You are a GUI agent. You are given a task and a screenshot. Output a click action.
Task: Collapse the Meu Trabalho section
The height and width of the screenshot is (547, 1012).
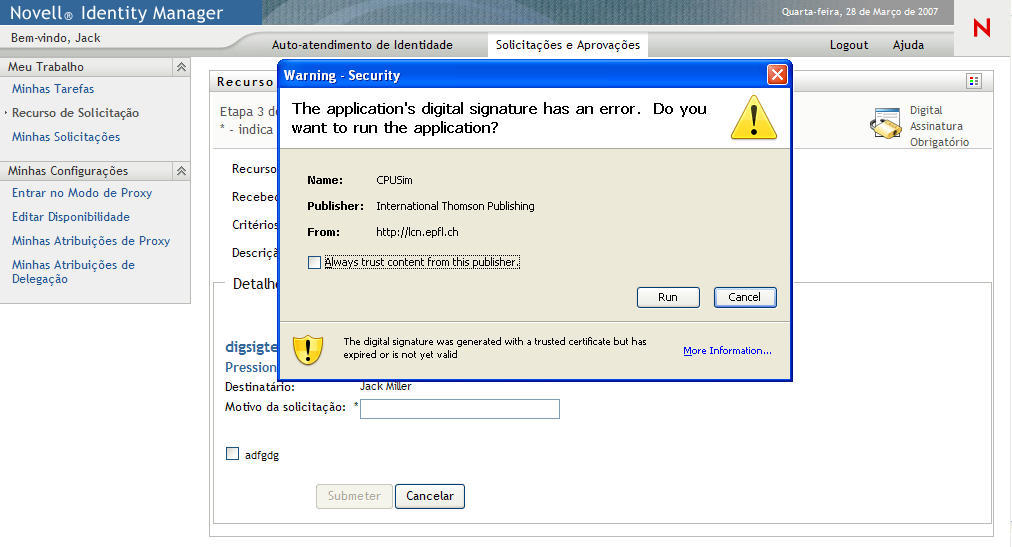181,66
